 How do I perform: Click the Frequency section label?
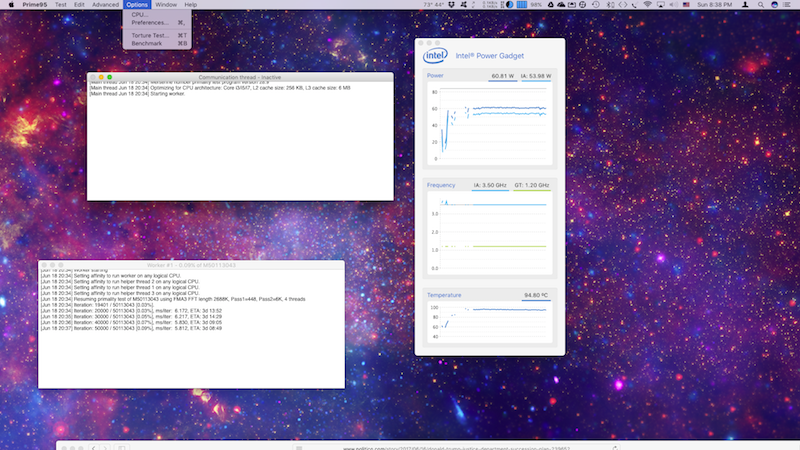pyautogui.click(x=441, y=185)
